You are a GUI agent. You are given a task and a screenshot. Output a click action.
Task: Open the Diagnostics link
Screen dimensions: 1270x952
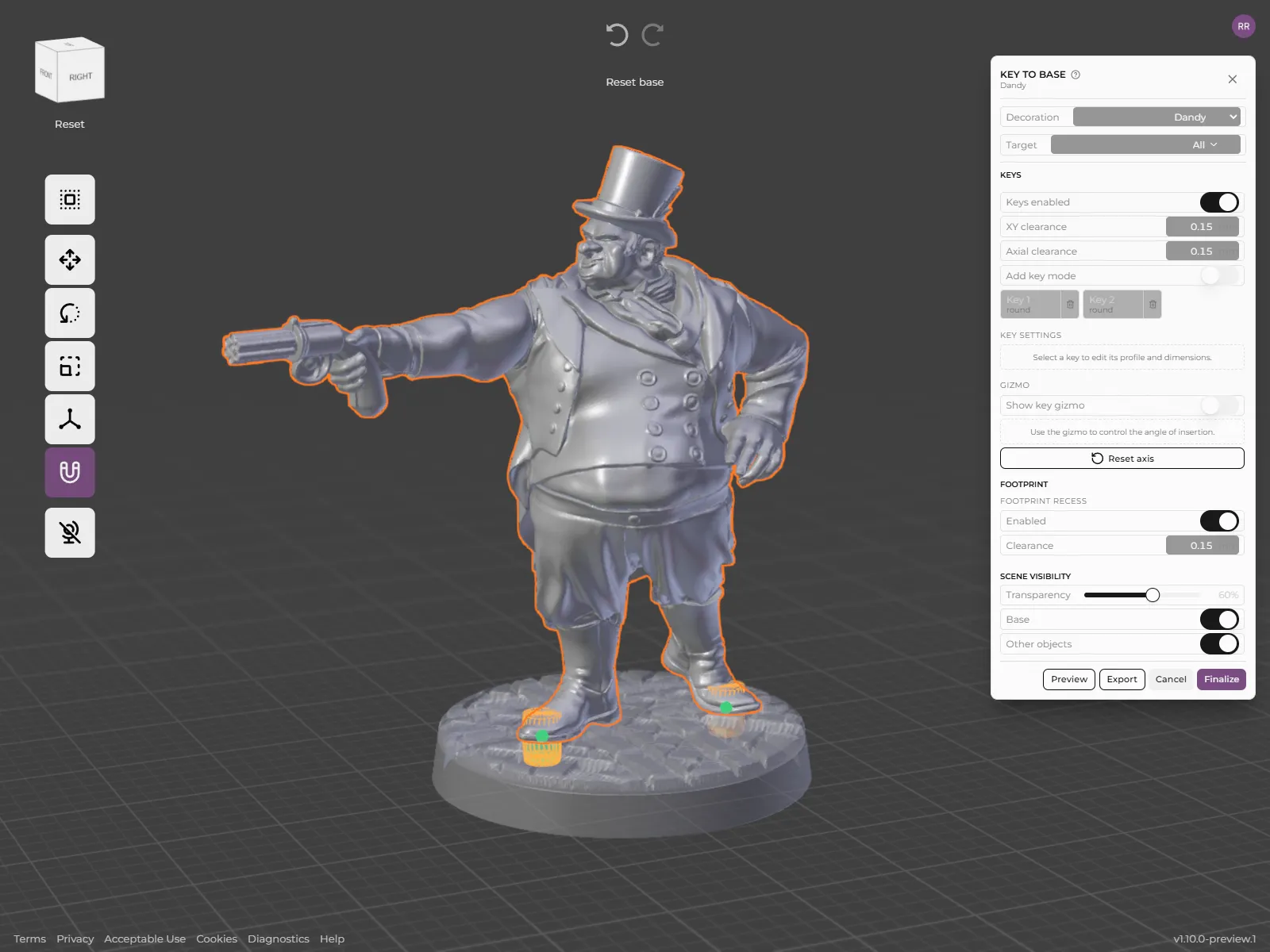[x=279, y=939]
